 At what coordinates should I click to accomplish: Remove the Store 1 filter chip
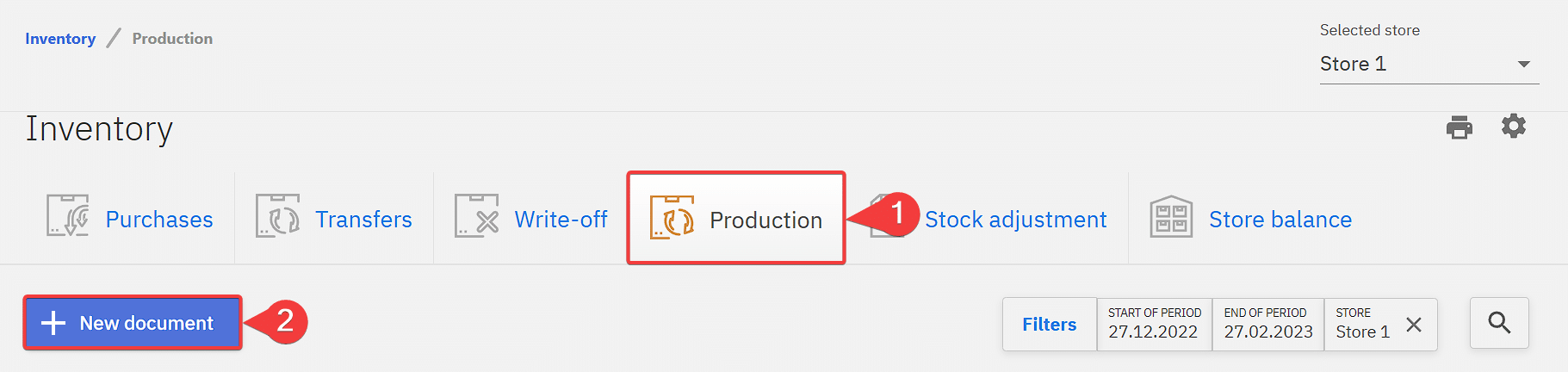(x=1414, y=325)
